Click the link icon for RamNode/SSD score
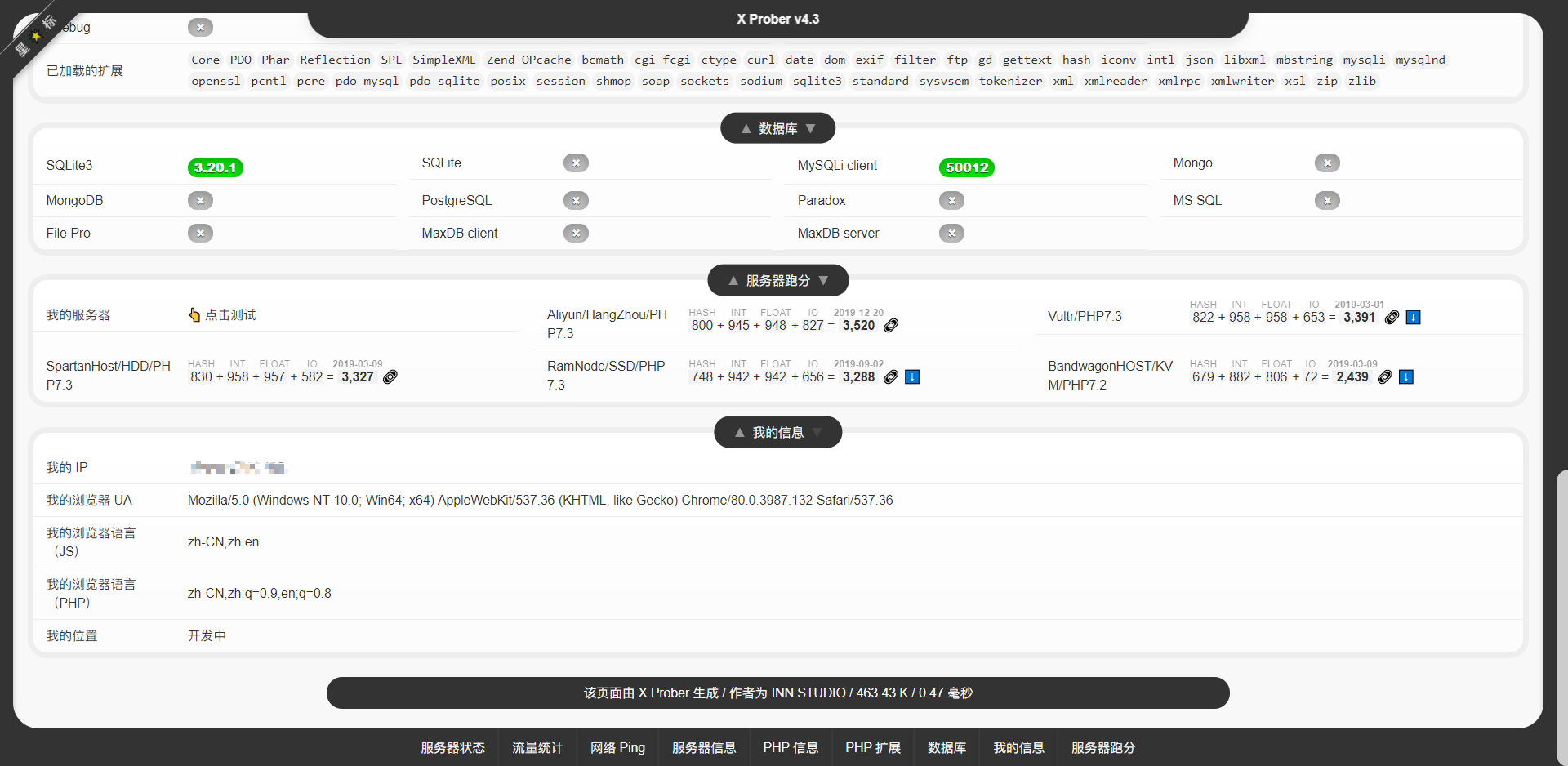Image resolution: width=1568 pixels, height=766 pixels. pyautogui.click(x=891, y=376)
